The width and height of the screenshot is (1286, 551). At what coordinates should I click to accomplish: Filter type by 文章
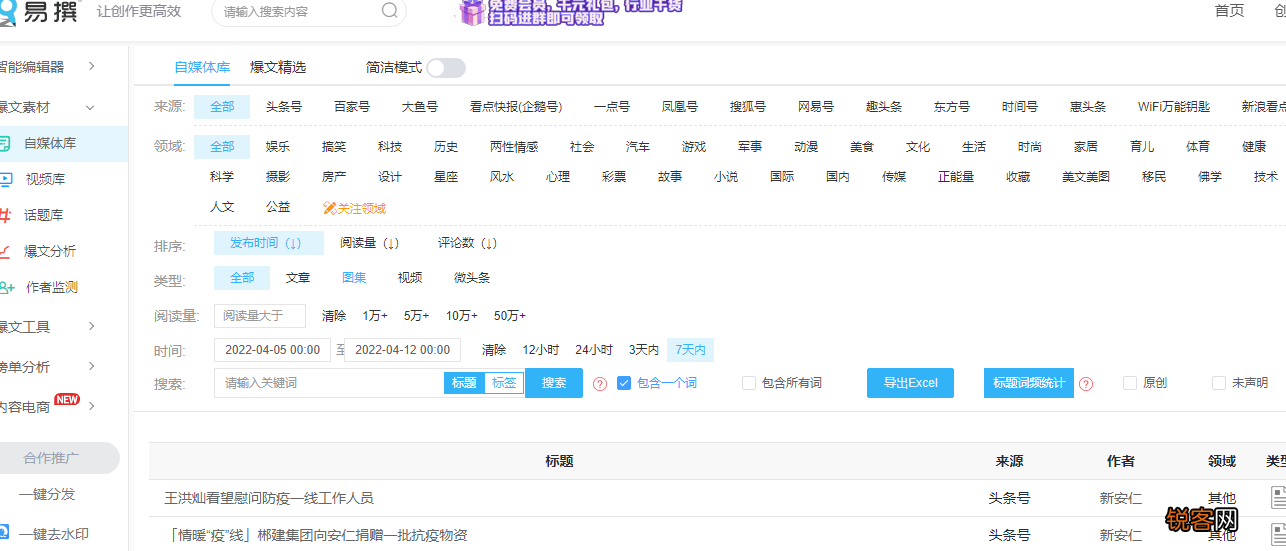point(298,278)
